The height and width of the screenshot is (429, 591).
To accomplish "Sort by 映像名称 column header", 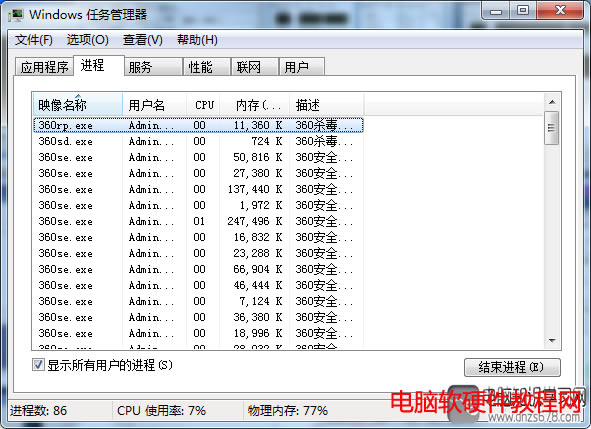I will pyautogui.click(x=78, y=105).
